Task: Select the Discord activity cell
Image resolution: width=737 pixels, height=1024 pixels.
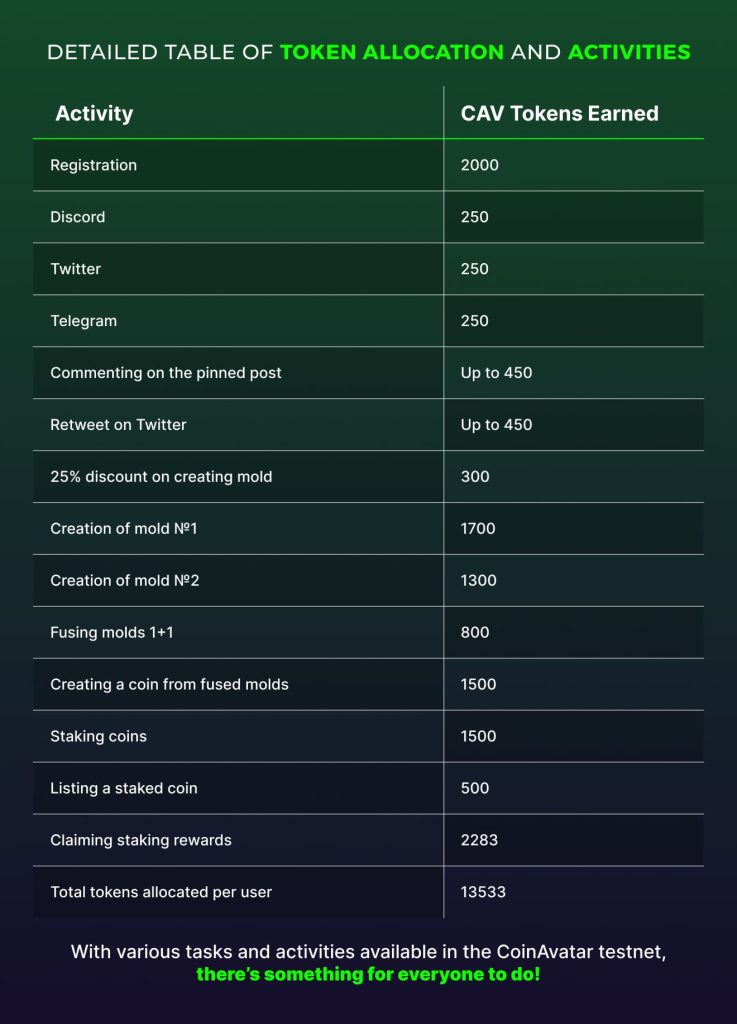Action: pyautogui.click(x=78, y=217)
